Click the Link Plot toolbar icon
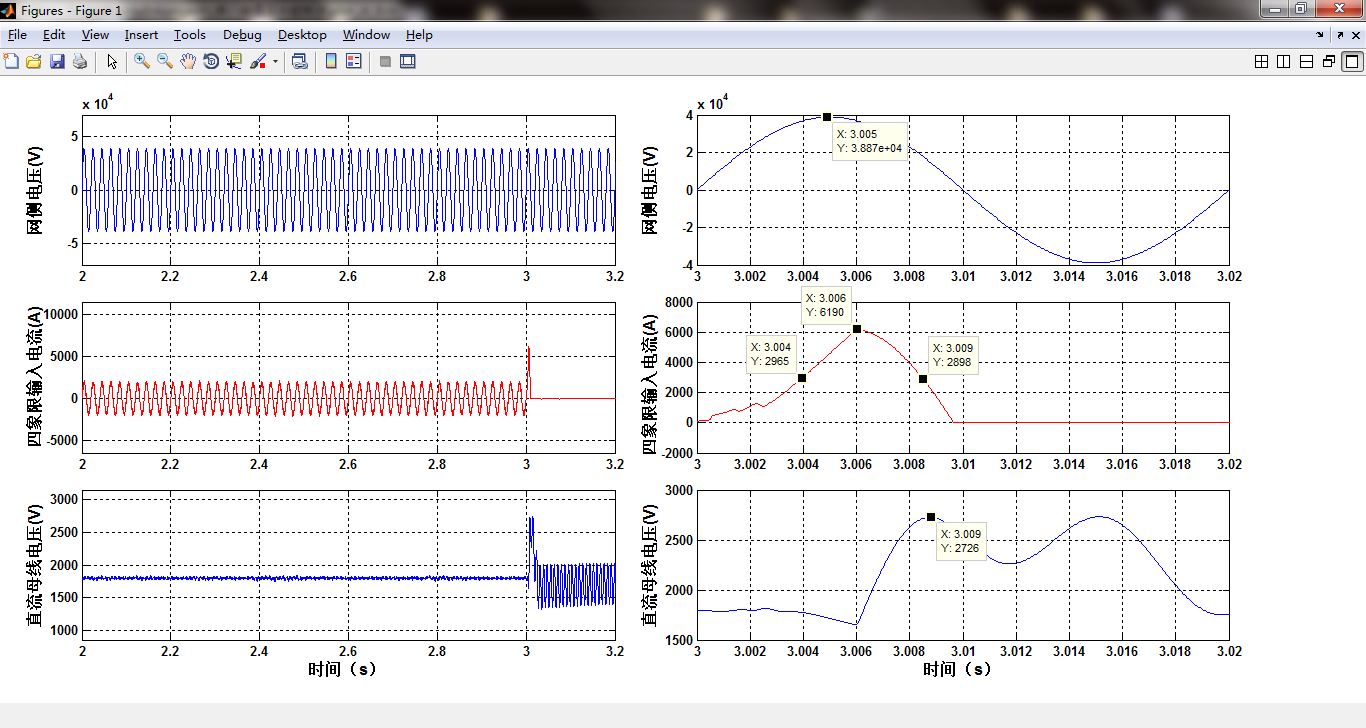Viewport: 1366px width, 728px height. coord(299,61)
